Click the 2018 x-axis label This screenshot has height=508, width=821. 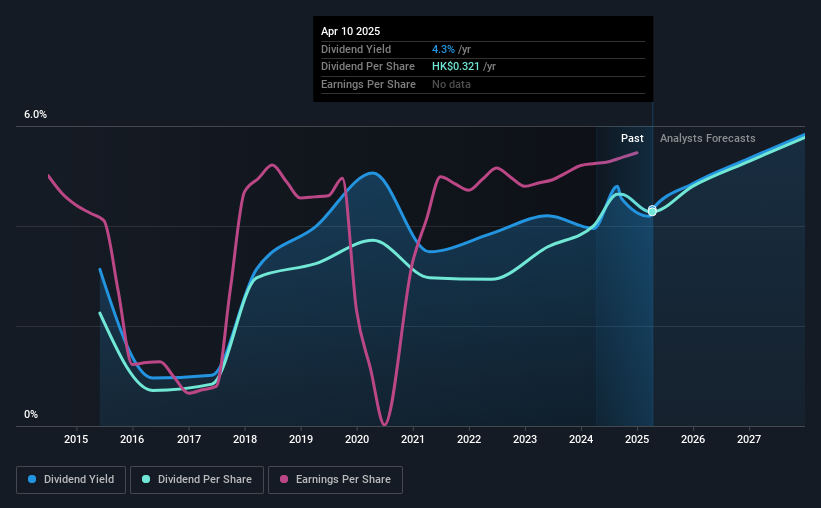coord(245,439)
